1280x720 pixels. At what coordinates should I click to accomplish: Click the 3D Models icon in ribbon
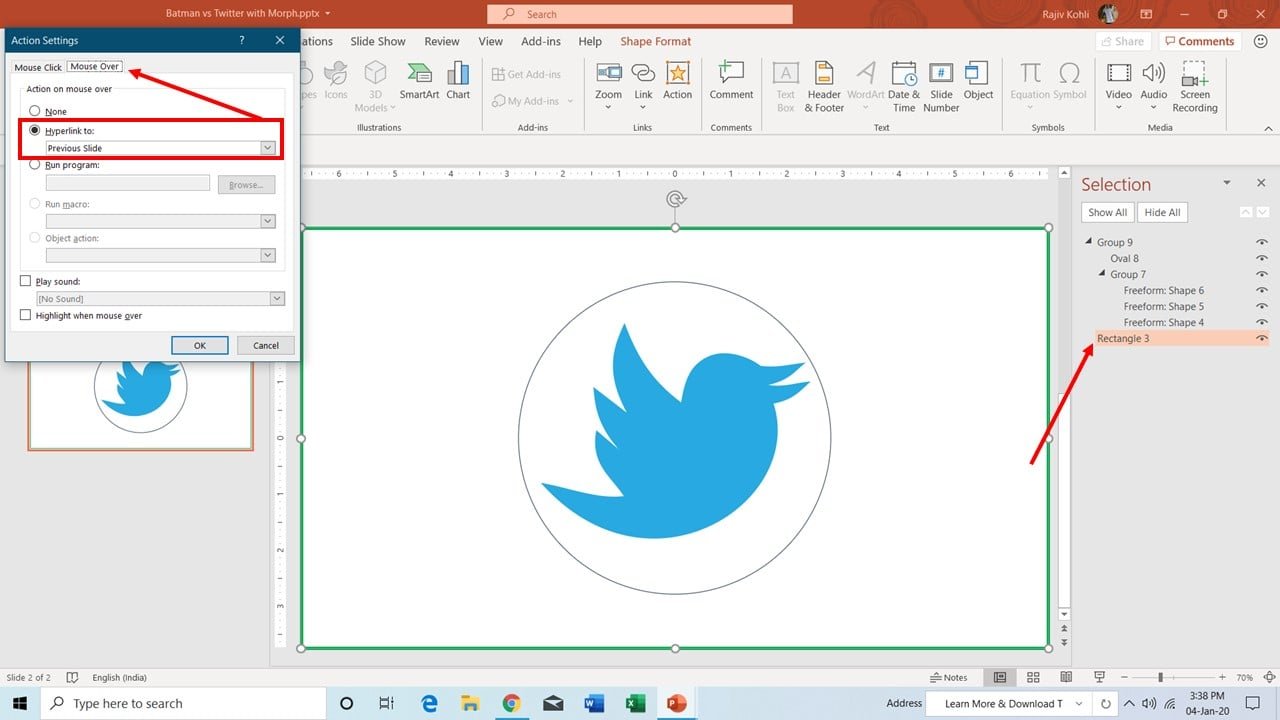click(x=373, y=86)
